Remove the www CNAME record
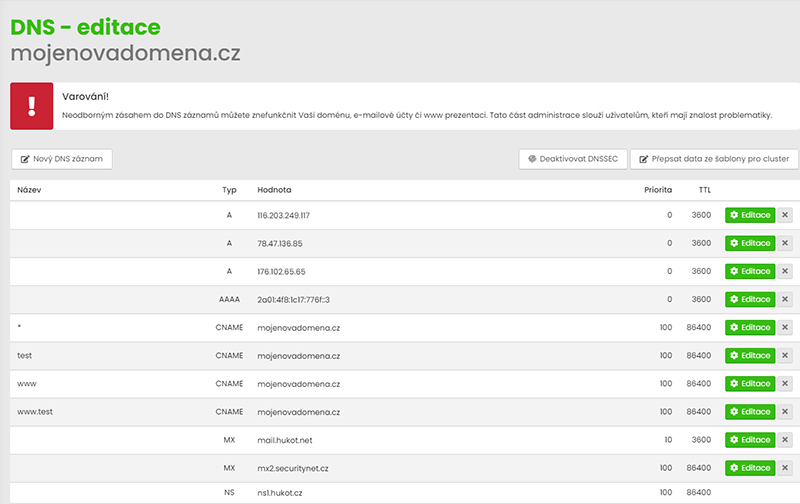Image resolution: width=800 pixels, height=504 pixels. (785, 383)
